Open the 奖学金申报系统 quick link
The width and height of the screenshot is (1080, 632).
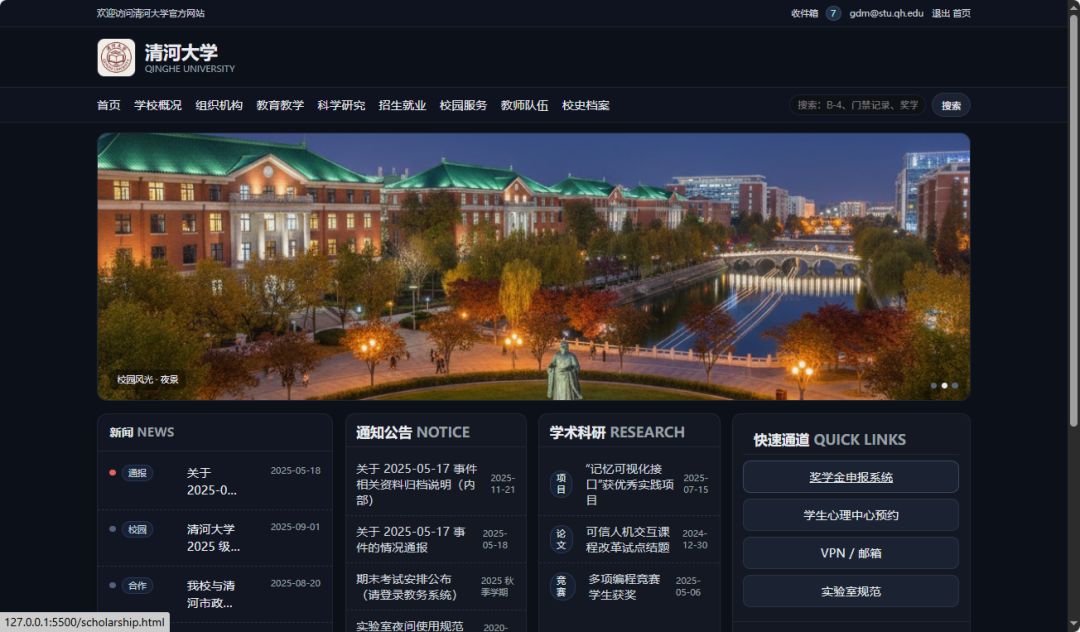(x=850, y=477)
